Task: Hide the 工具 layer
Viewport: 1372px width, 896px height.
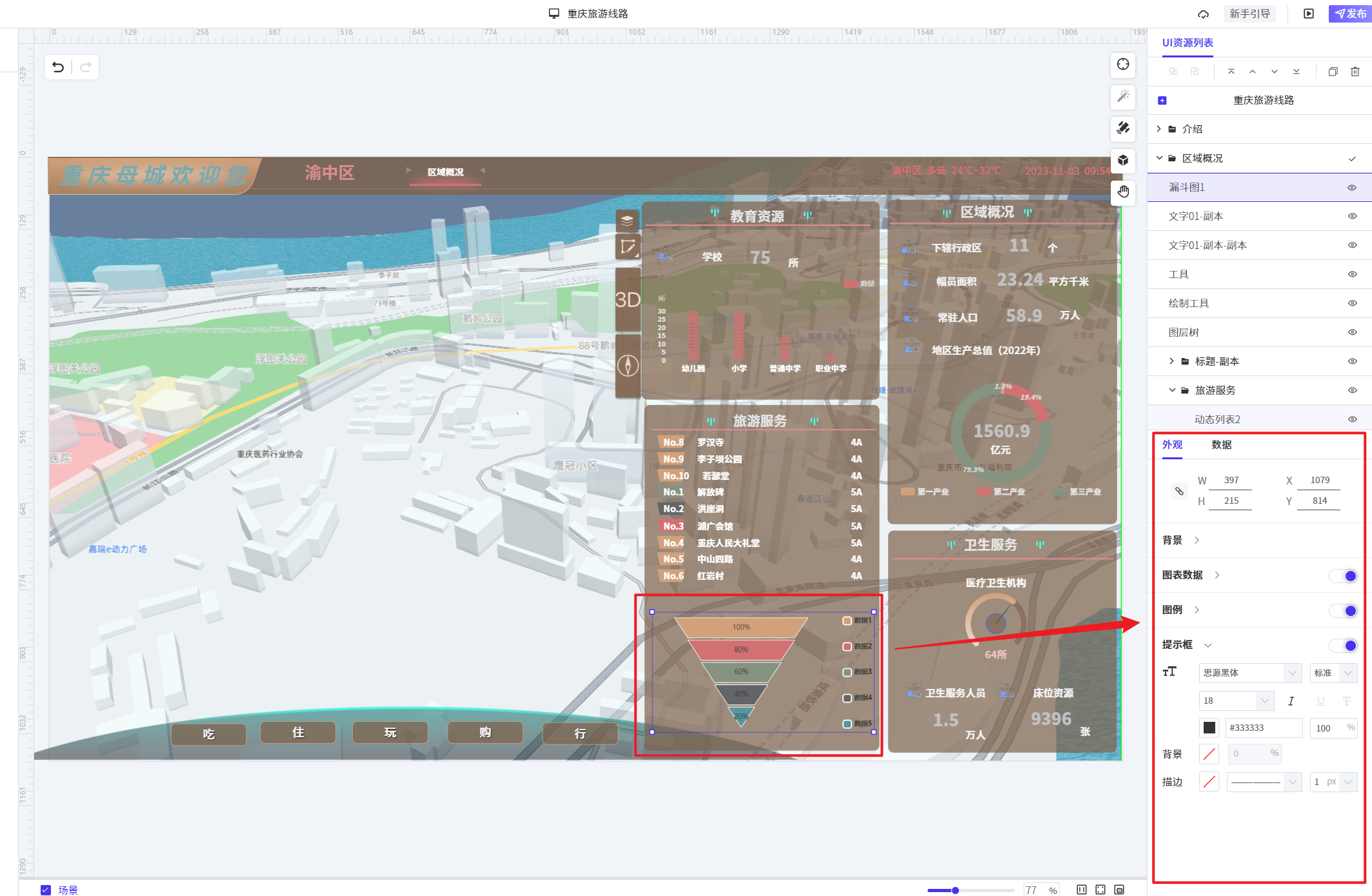Action: point(1352,275)
